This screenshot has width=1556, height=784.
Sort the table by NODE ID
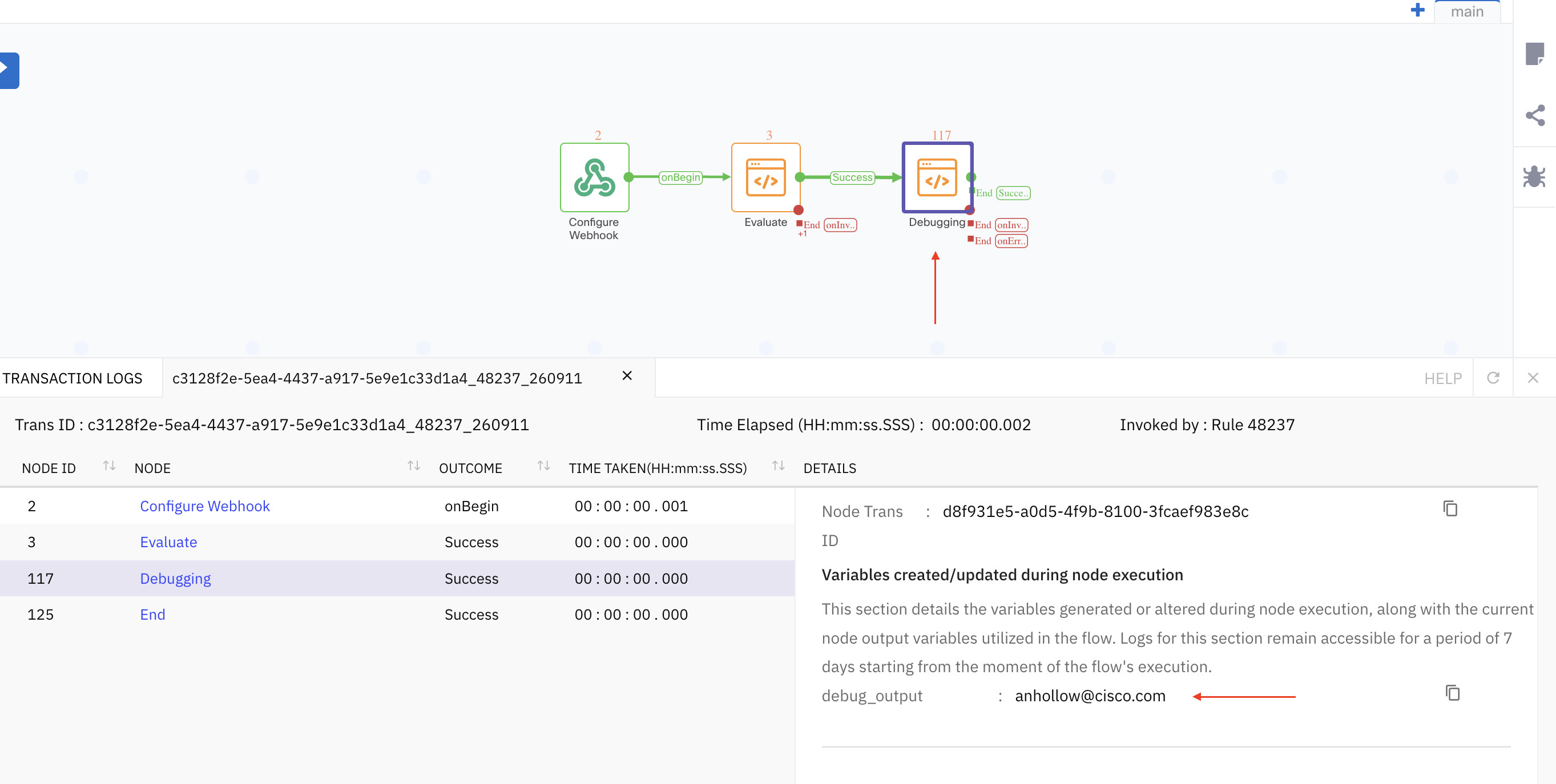click(x=108, y=466)
